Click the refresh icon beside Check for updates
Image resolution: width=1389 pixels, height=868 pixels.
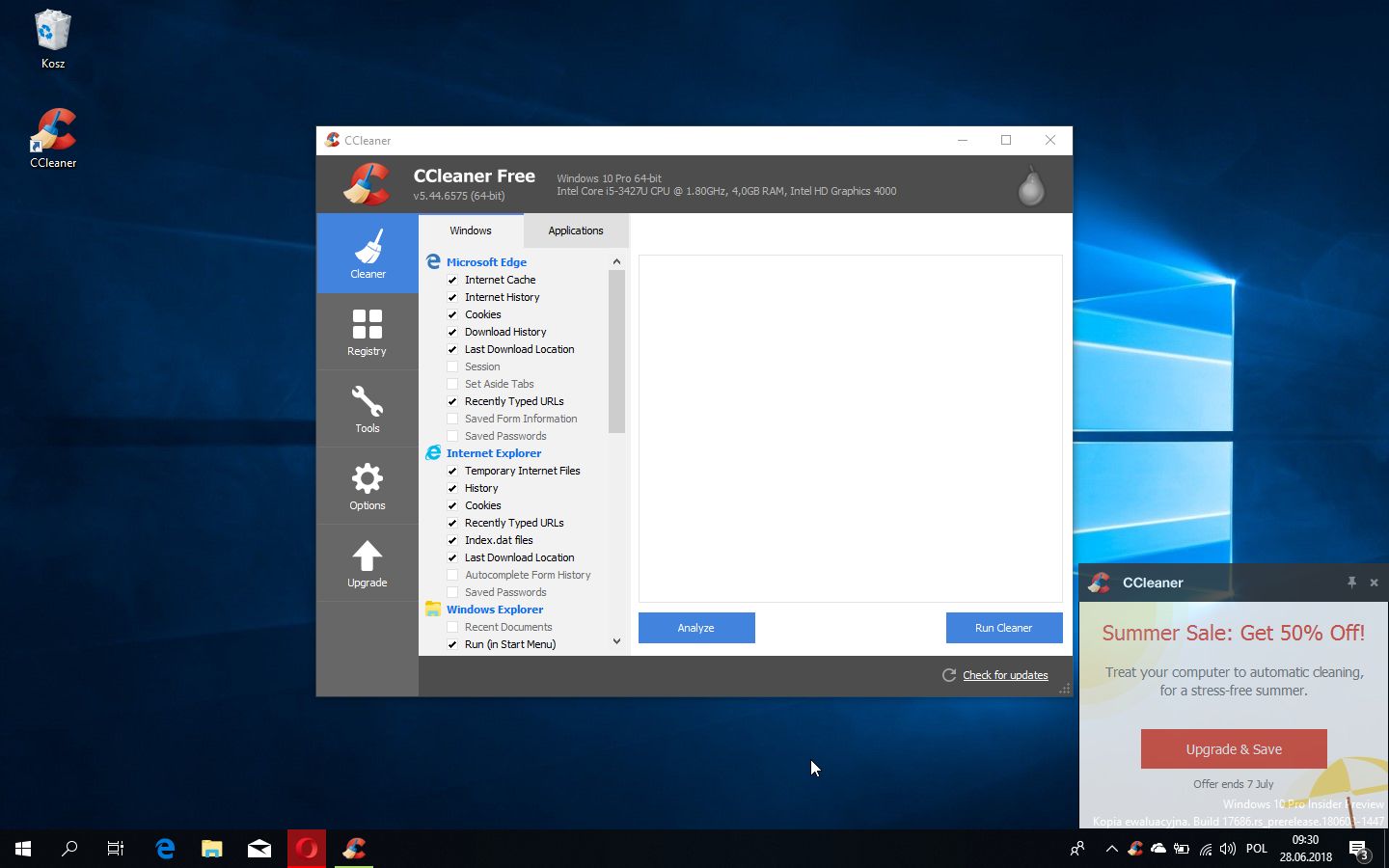pyautogui.click(x=949, y=675)
